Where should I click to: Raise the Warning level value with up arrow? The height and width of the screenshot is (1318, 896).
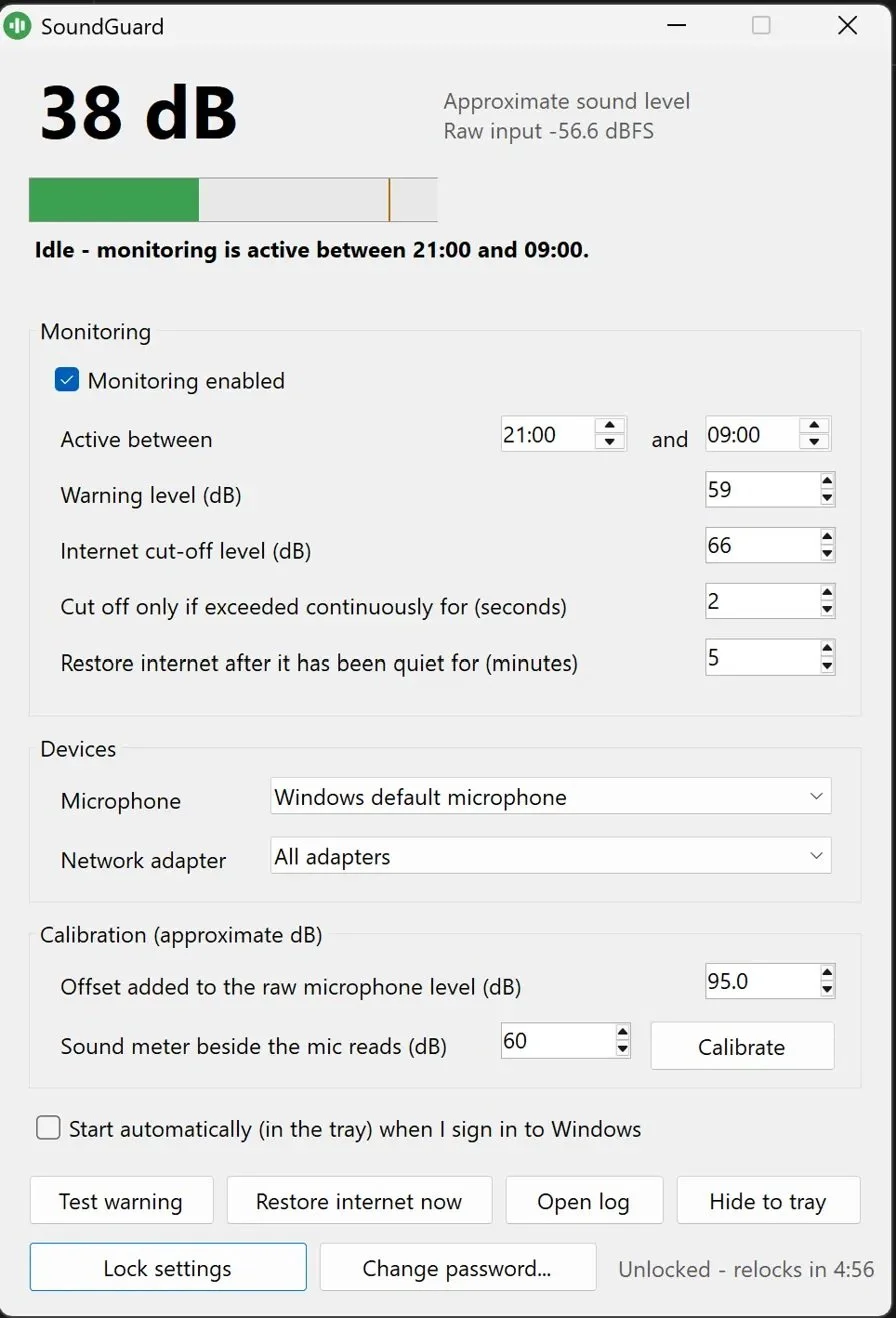click(827, 482)
